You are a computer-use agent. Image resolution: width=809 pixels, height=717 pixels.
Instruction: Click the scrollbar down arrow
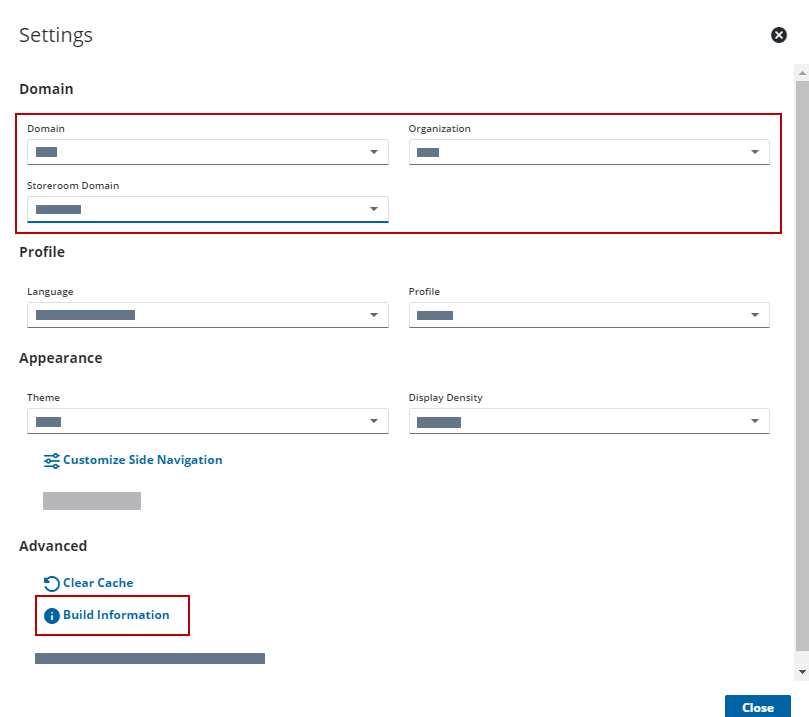pos(801,671)
